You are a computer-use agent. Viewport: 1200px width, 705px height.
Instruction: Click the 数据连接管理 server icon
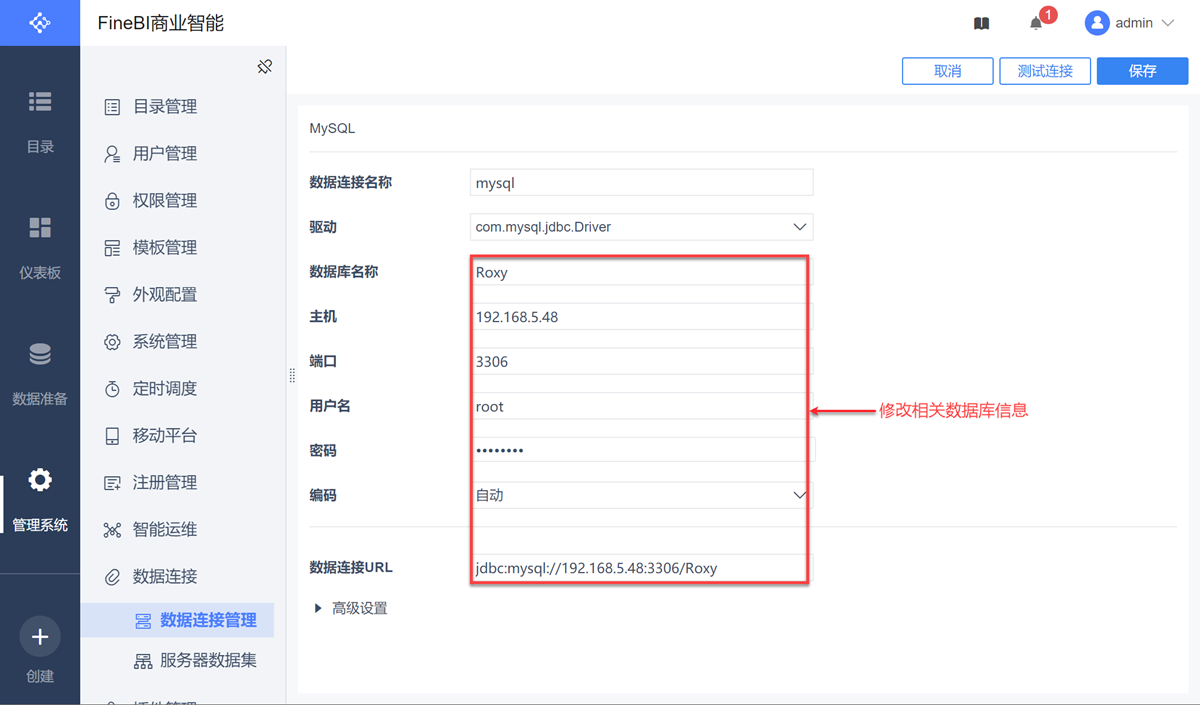pos(143,621)
